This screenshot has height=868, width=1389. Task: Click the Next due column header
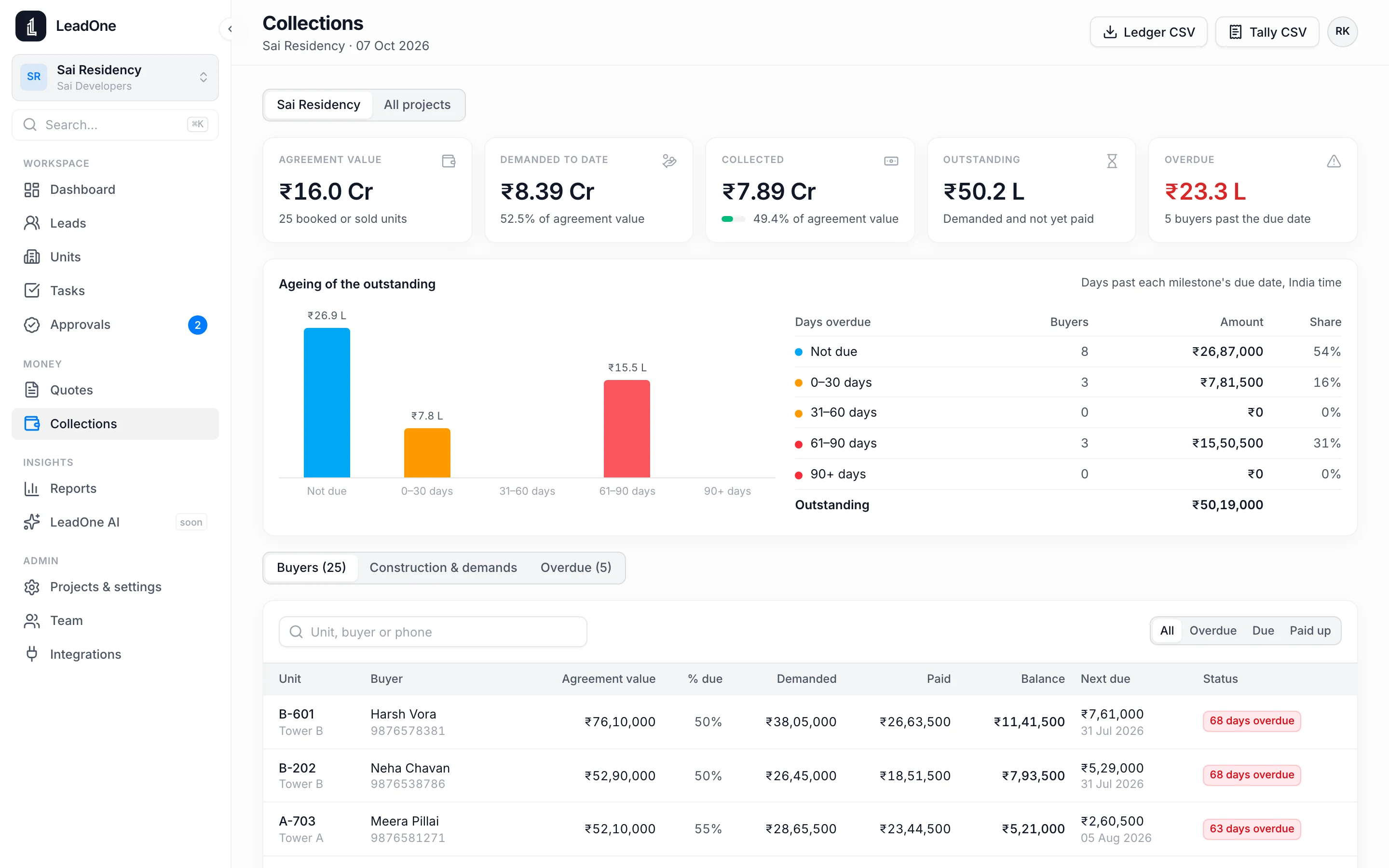click(1105, 678)
